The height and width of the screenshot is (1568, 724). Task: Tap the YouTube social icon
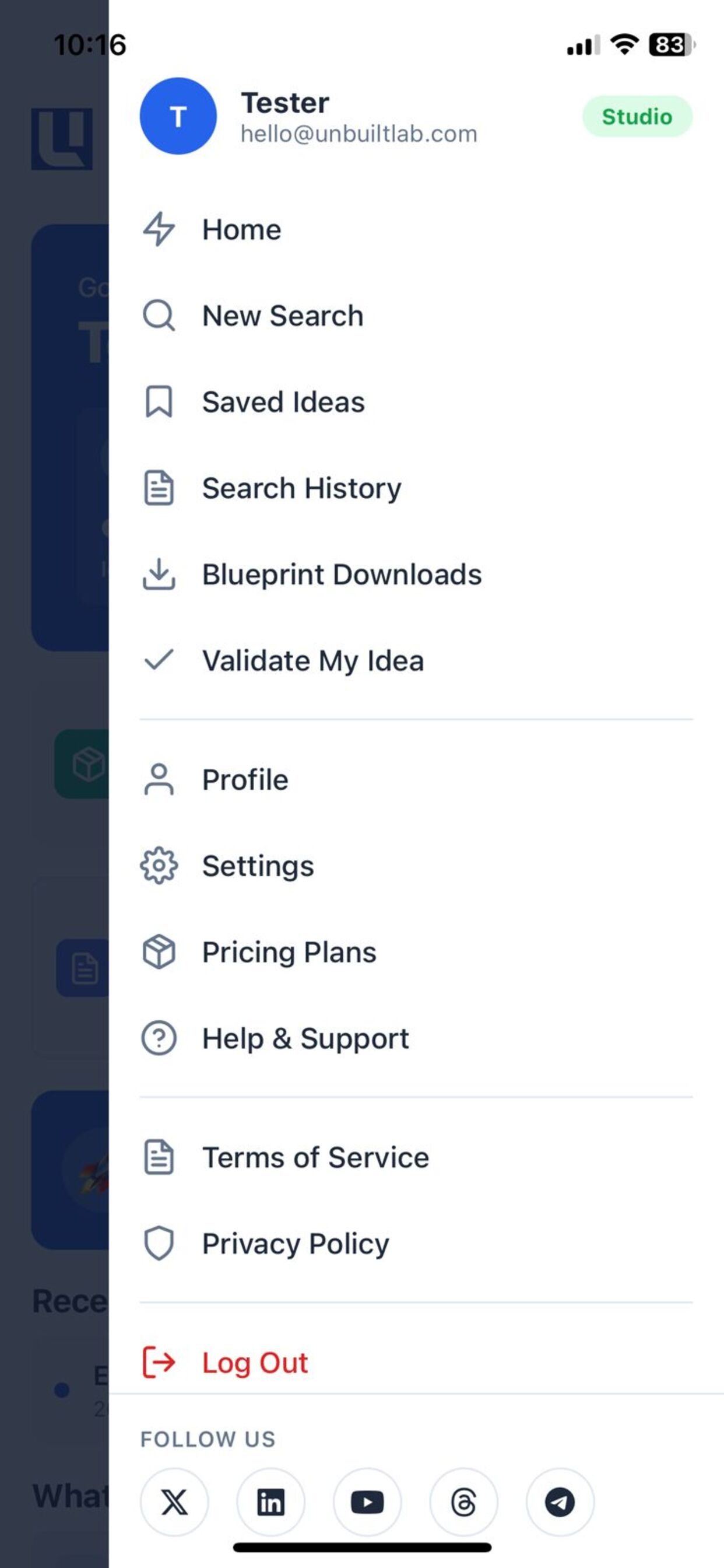click(367, 1501)
